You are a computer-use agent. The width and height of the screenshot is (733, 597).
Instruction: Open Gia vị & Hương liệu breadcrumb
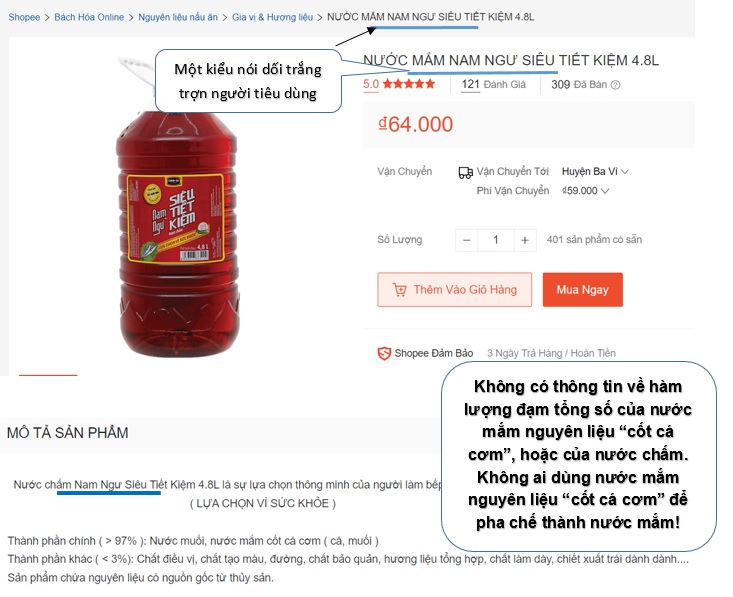pyautogui.click(x=273, y=17)
